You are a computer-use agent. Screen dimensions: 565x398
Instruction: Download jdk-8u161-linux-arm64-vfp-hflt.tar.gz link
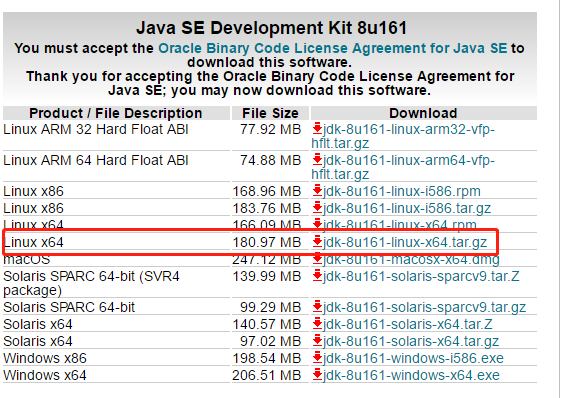pyautogui.click(x=403, y=167)
